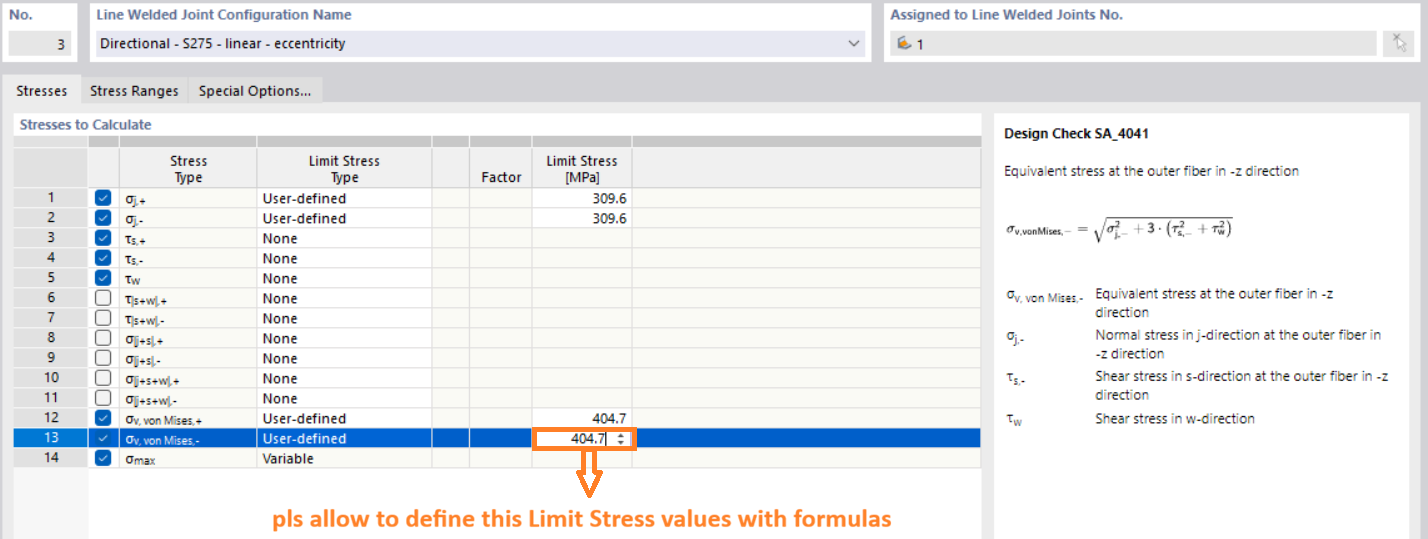Click the stepper arrows in row 13 Limit Stress
1428x539 pixels.
tap(622, 439)
